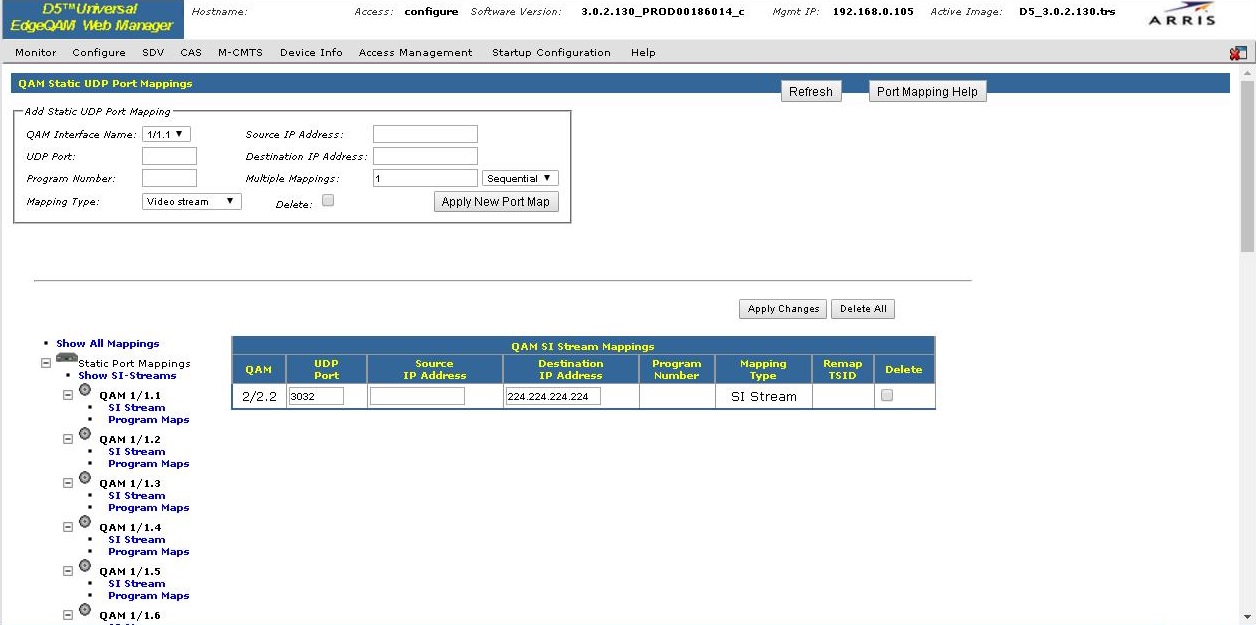This screenshot has width=1256, height=625.
Task: Click the SI Stream mapping type cell
Action: (x=763, y=397)
